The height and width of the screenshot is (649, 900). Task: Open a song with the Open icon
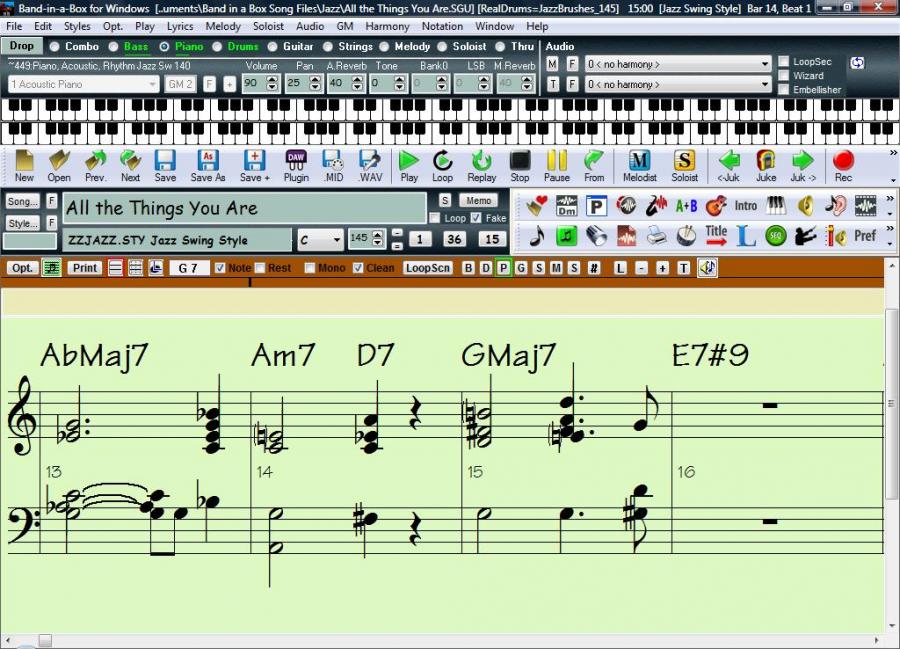pyautogui.click(x=59, y=166)
